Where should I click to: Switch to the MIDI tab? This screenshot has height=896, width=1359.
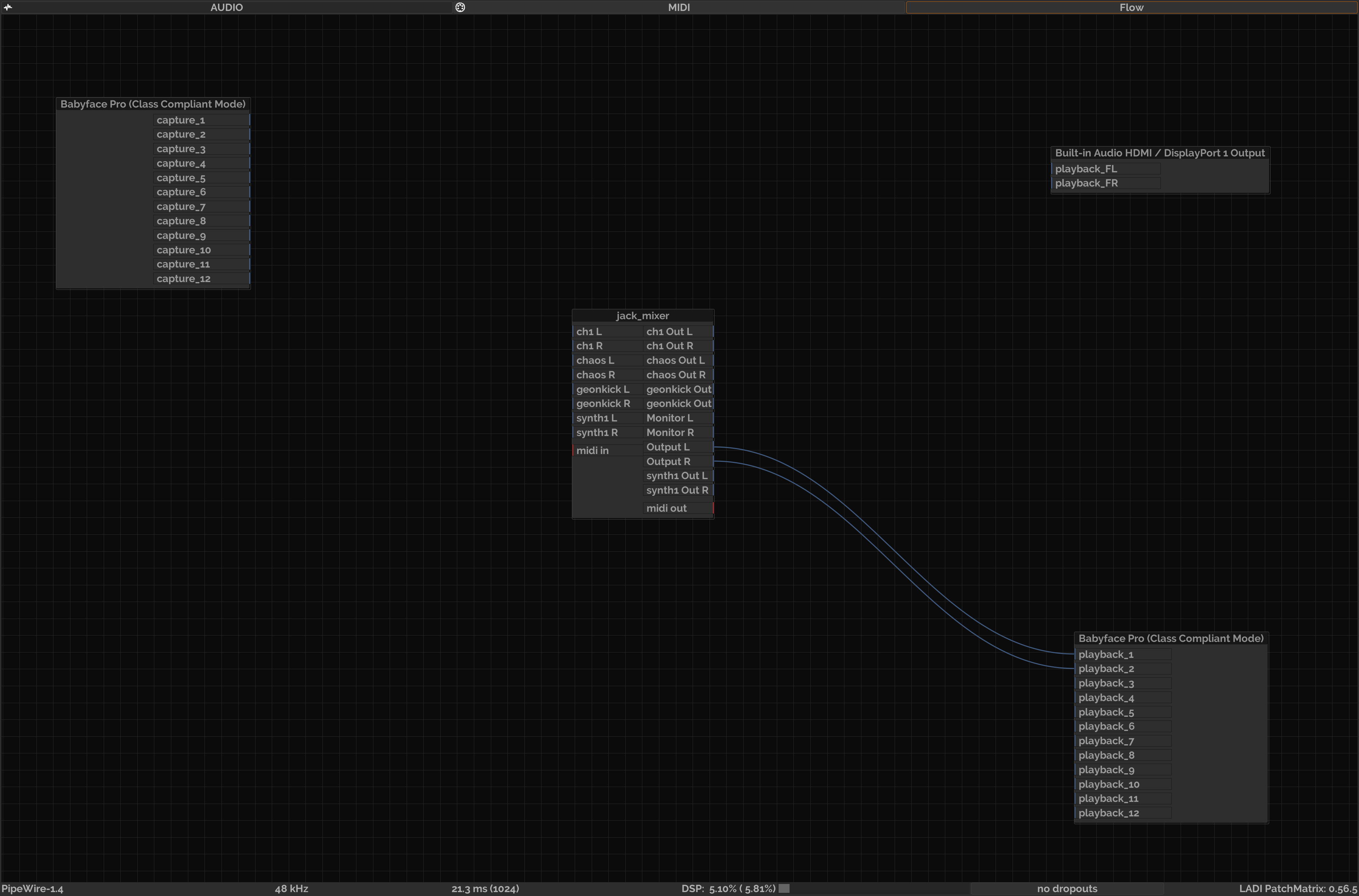(679, 7)
